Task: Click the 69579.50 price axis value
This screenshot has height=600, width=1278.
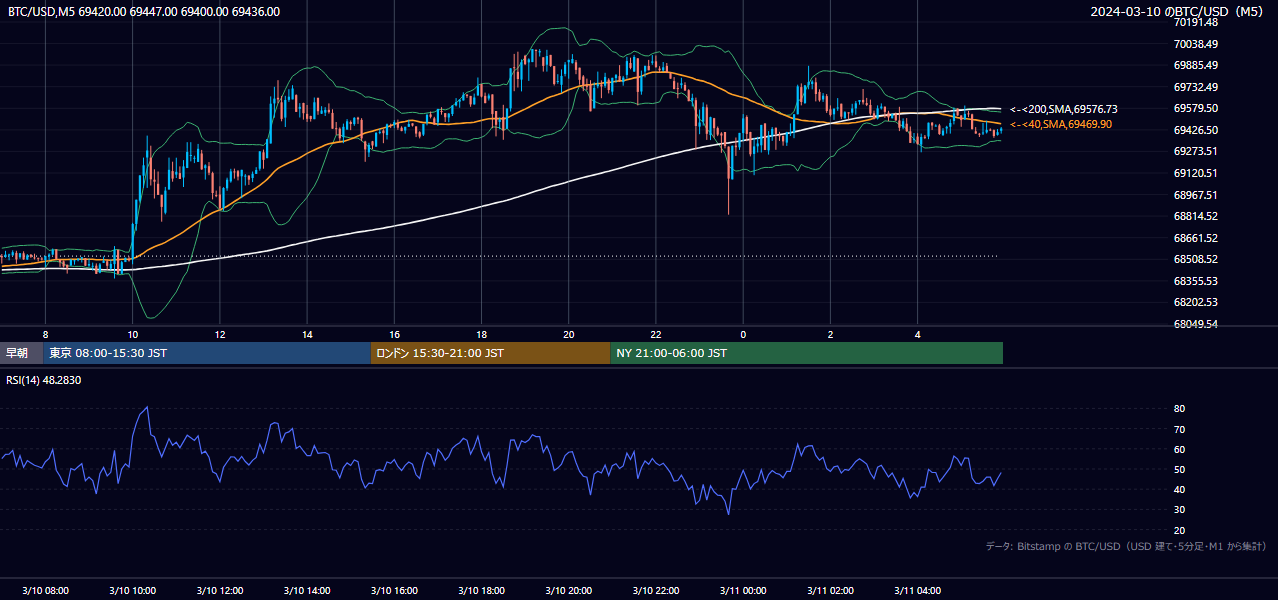Action: click(x=1196, y=108)
